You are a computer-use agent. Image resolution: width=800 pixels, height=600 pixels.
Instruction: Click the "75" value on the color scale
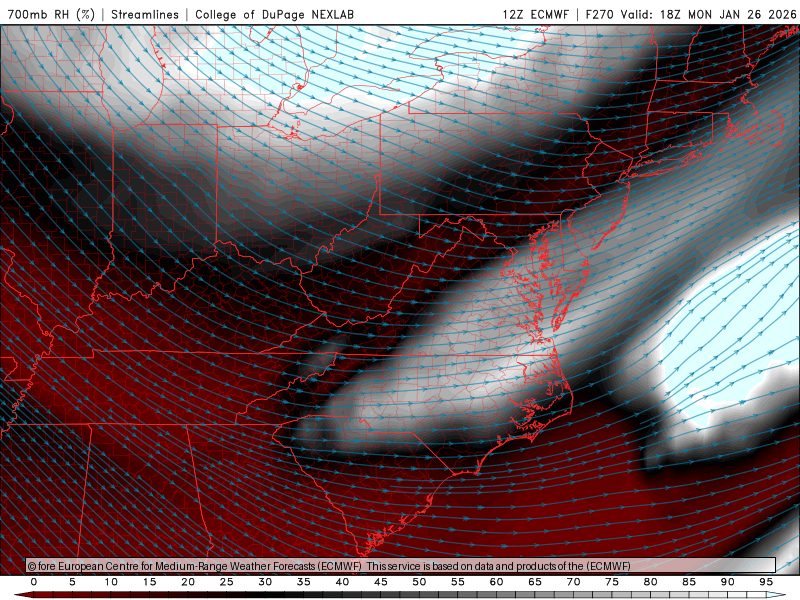point(612,582)
